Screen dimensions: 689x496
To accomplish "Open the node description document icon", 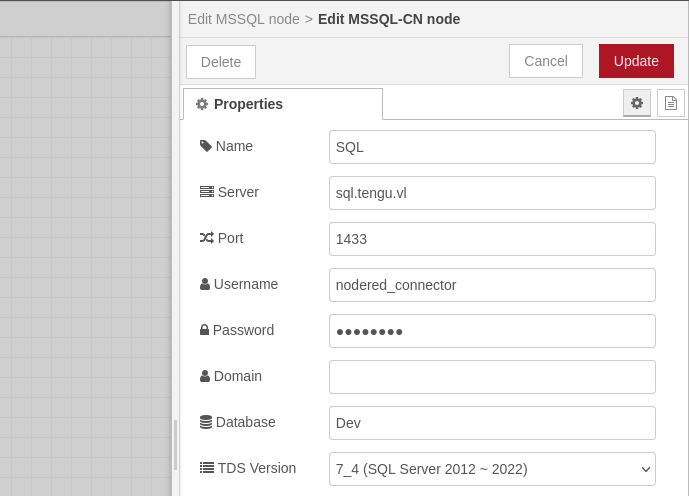I will pos(671,103).
